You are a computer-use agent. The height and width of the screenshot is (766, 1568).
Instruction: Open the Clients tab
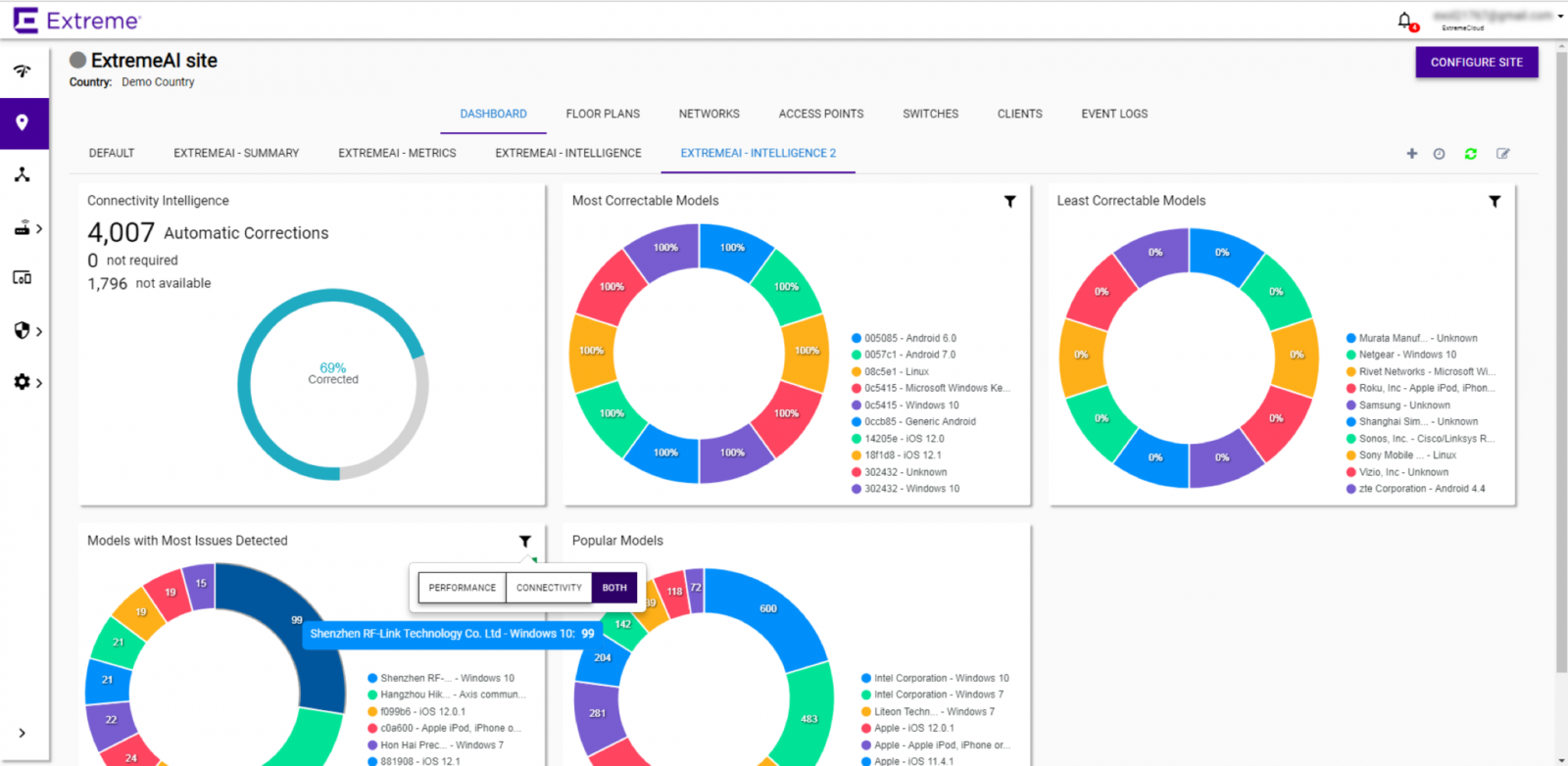[1020, 114]
